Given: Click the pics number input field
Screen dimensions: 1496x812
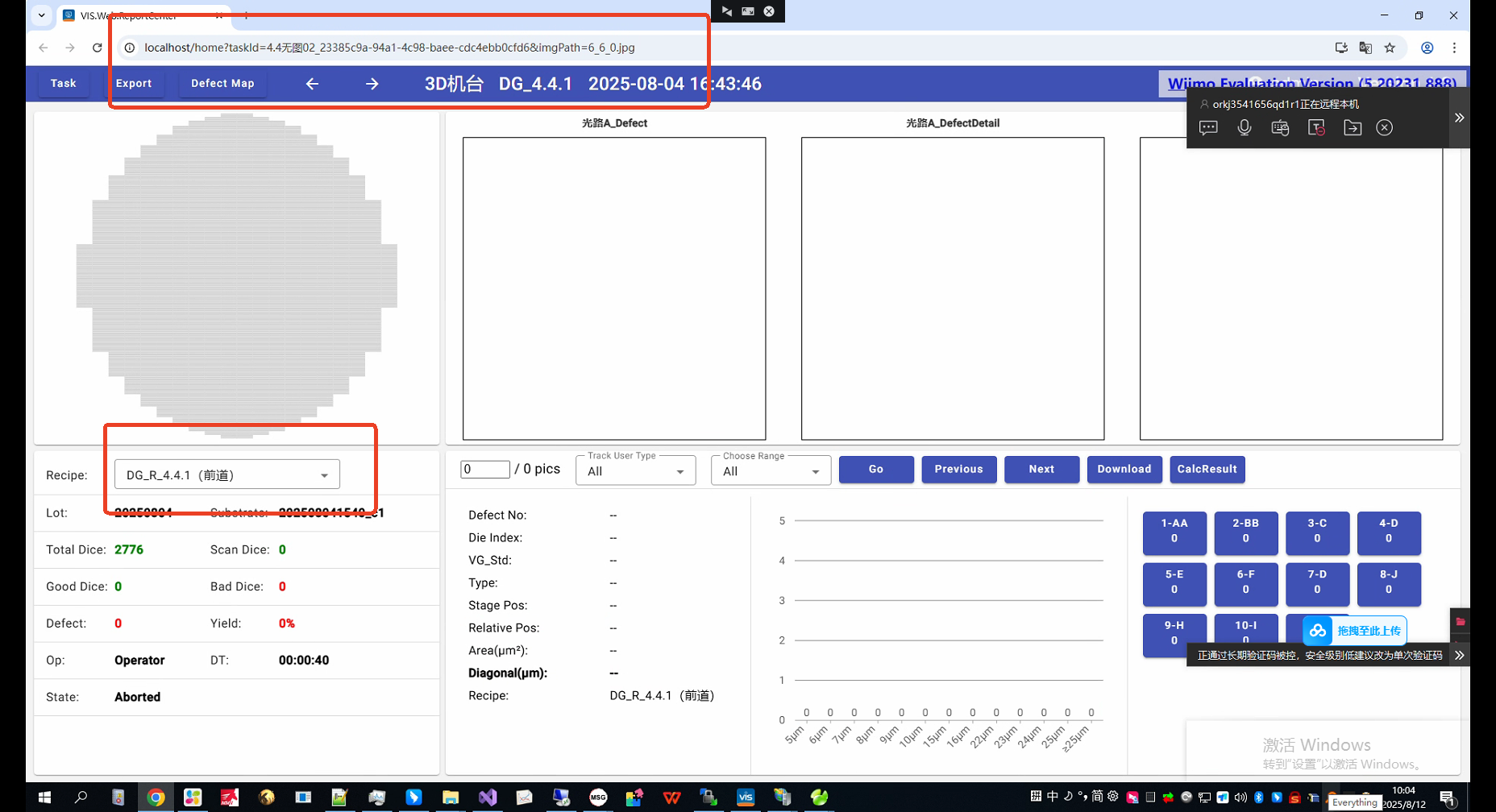Looking at the screenshot, I should coord(484,469).
